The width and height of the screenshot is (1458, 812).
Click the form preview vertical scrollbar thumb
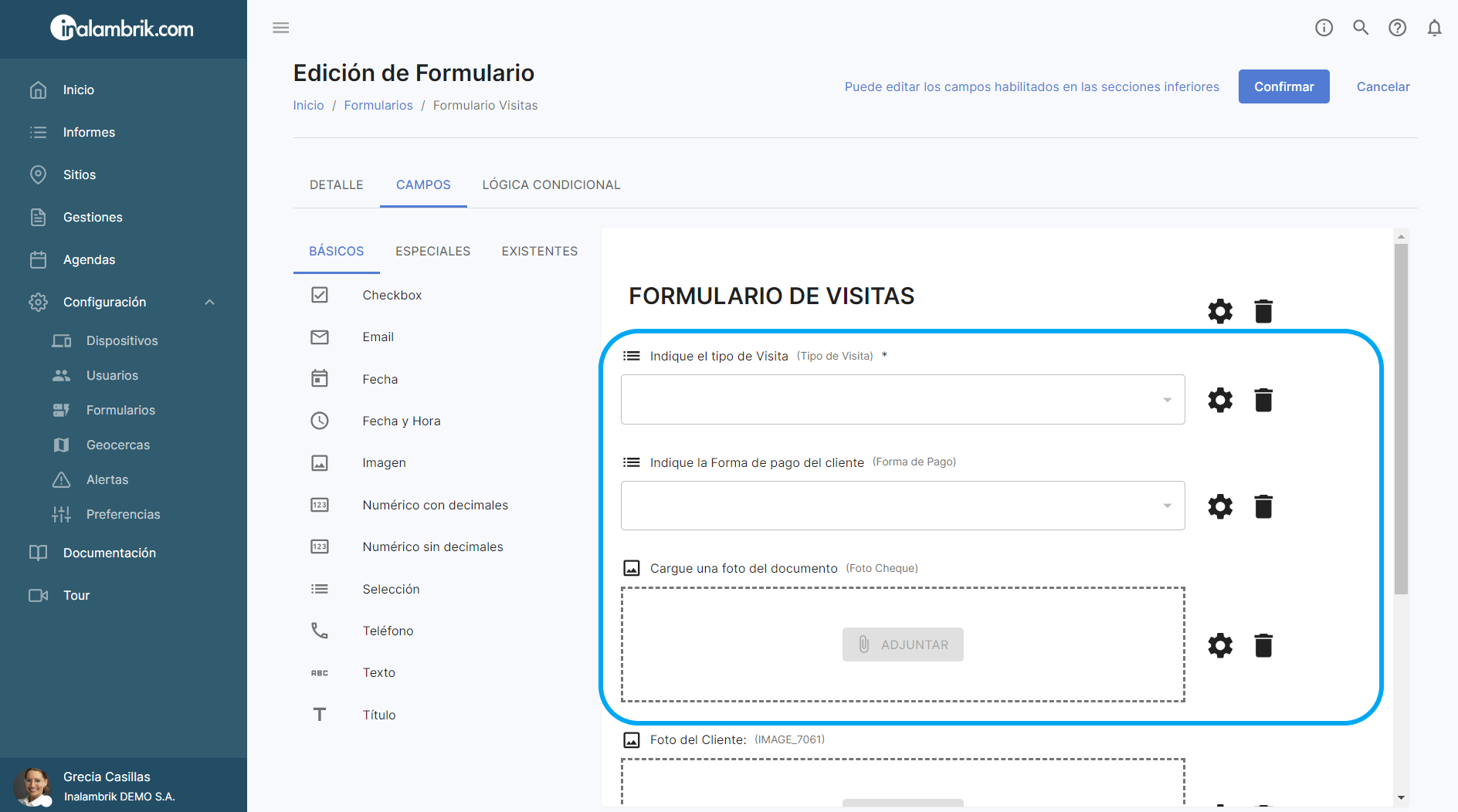(x=1401, y=419)
